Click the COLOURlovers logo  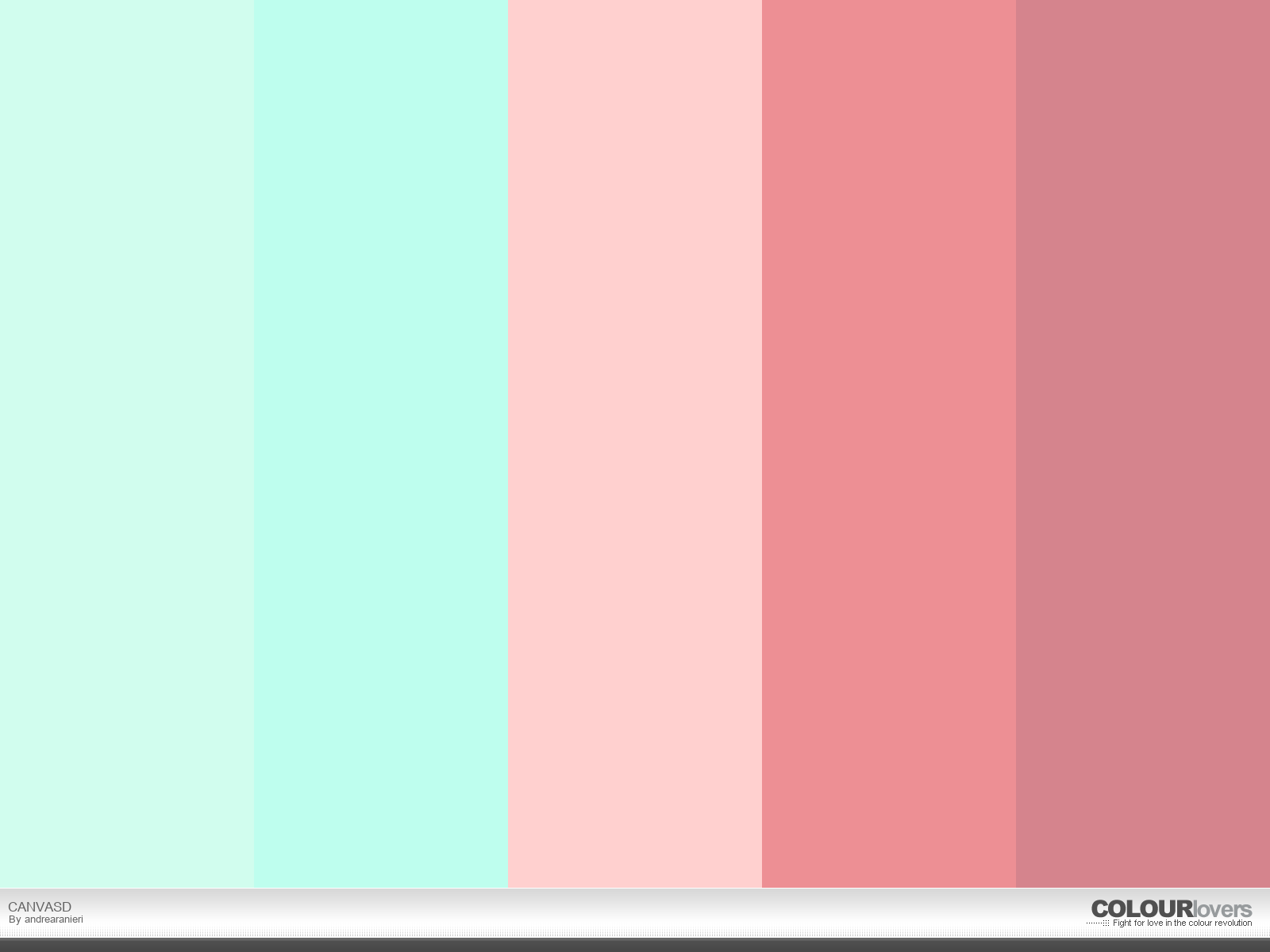[1172, 909]
